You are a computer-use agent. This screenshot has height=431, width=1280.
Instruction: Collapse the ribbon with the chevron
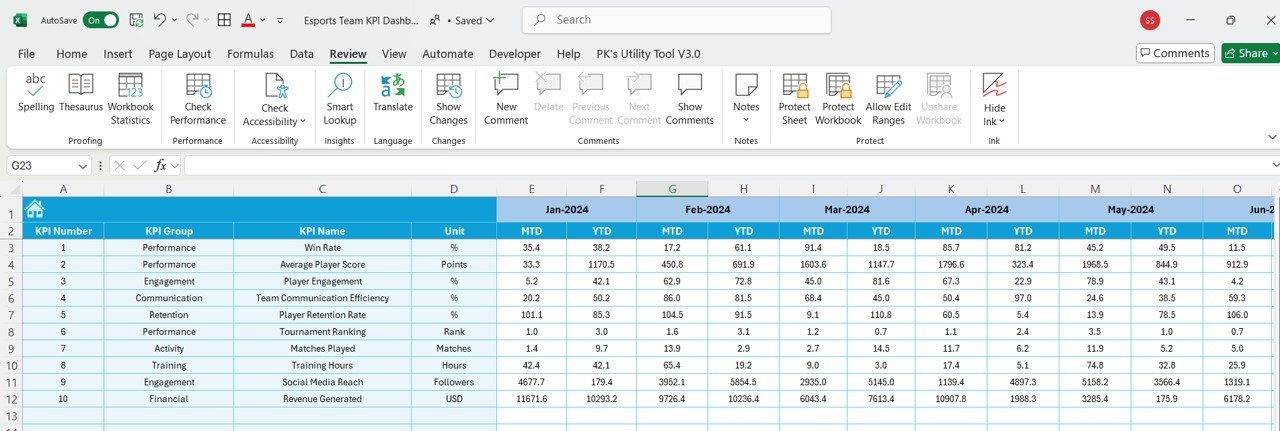click(x=1272, y=137)
